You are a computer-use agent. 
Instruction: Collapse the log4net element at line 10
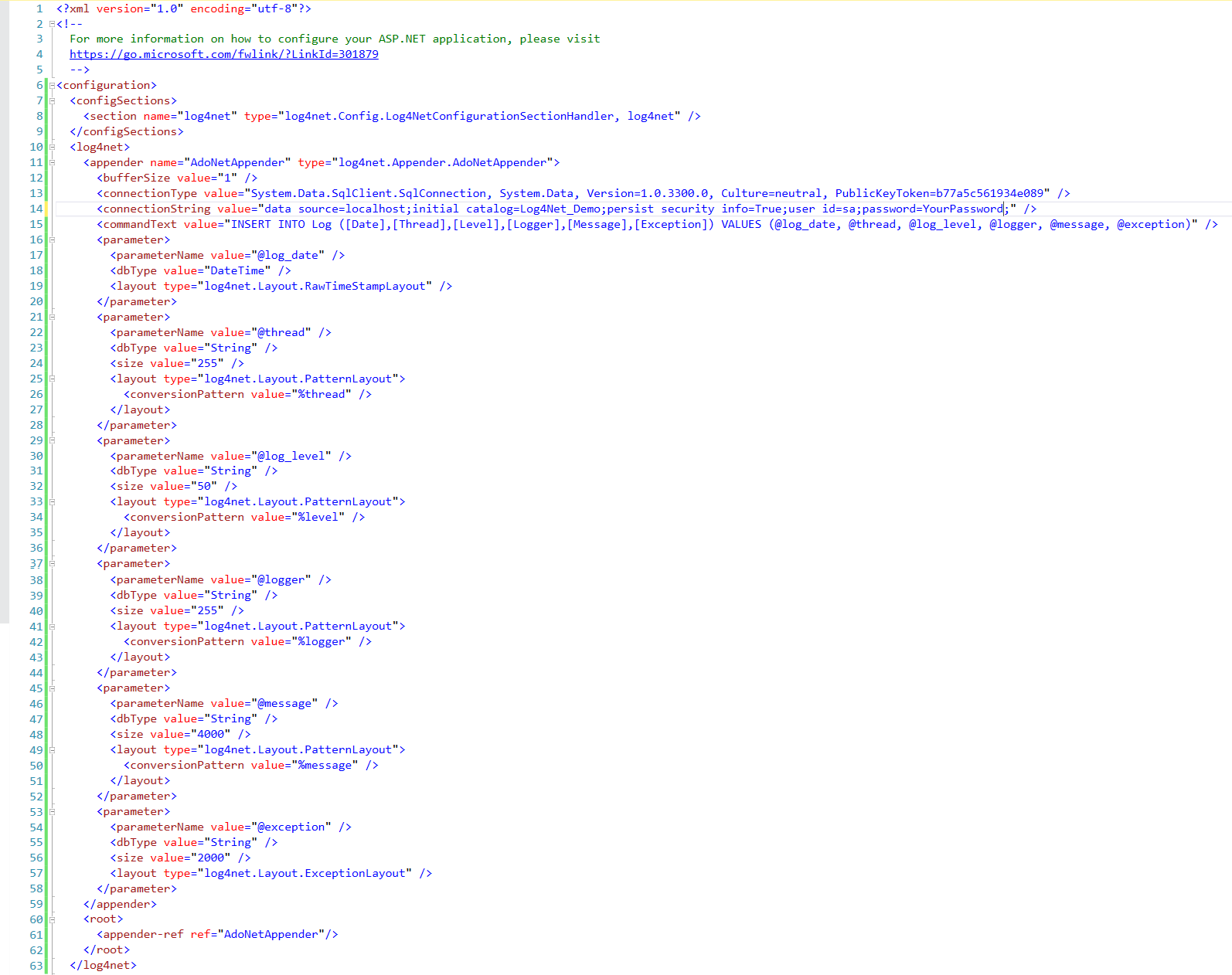(52, 147)
